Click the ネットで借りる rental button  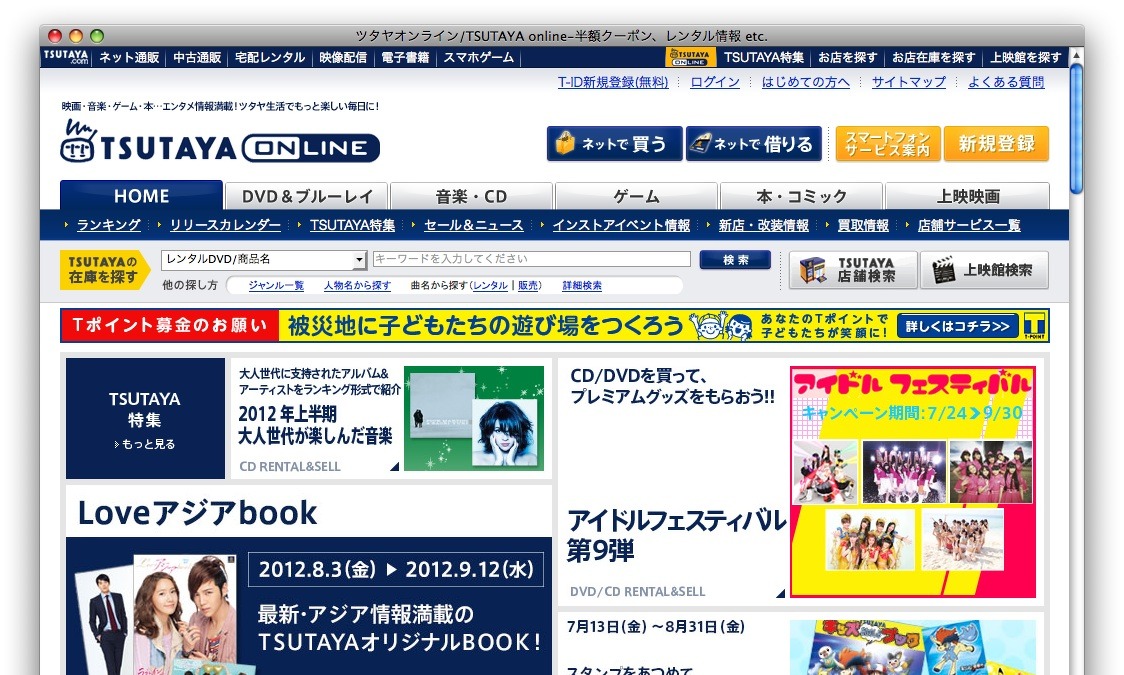pos(753,143)
